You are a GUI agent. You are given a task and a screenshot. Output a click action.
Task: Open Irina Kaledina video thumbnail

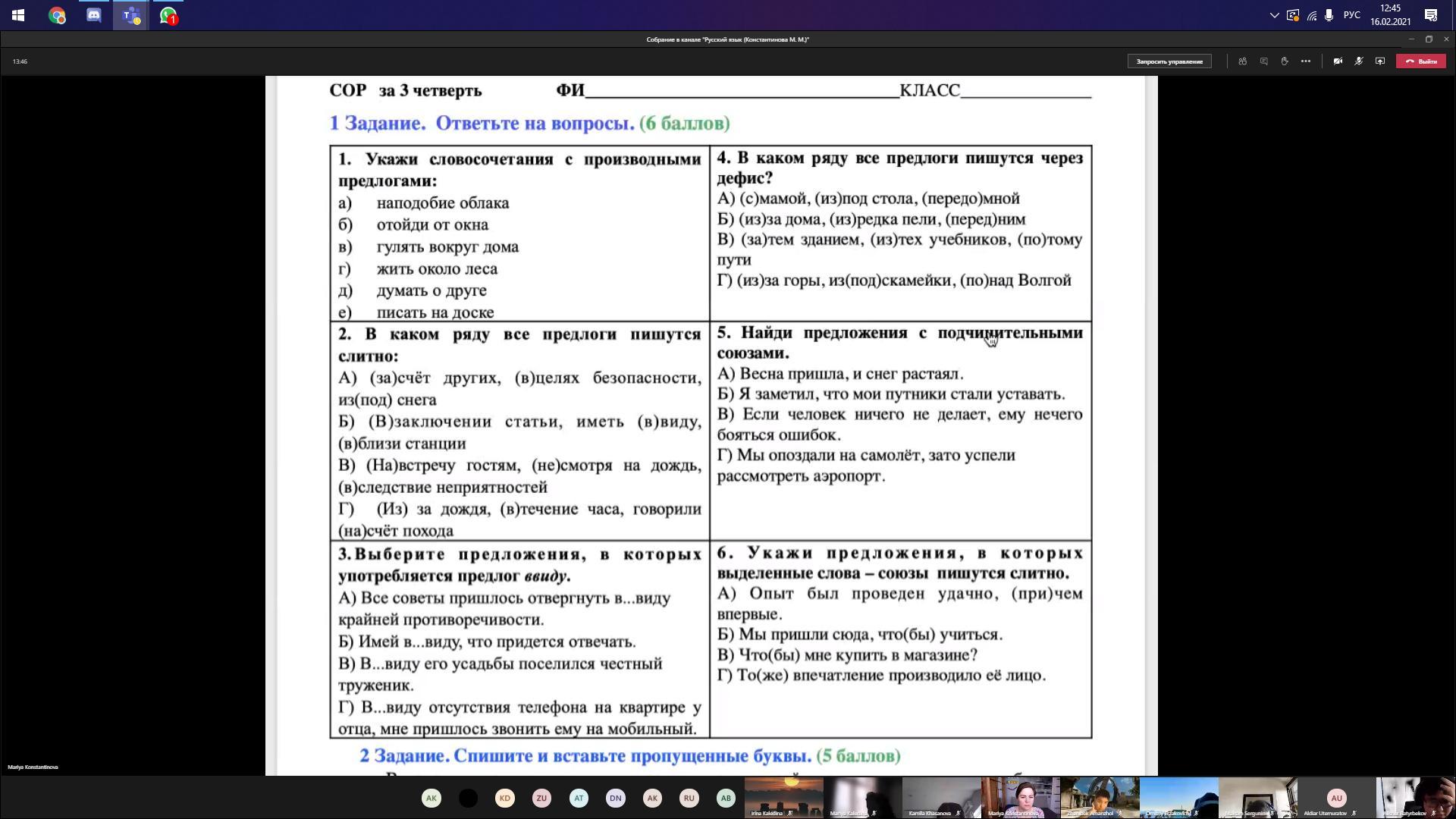(783, 798)
